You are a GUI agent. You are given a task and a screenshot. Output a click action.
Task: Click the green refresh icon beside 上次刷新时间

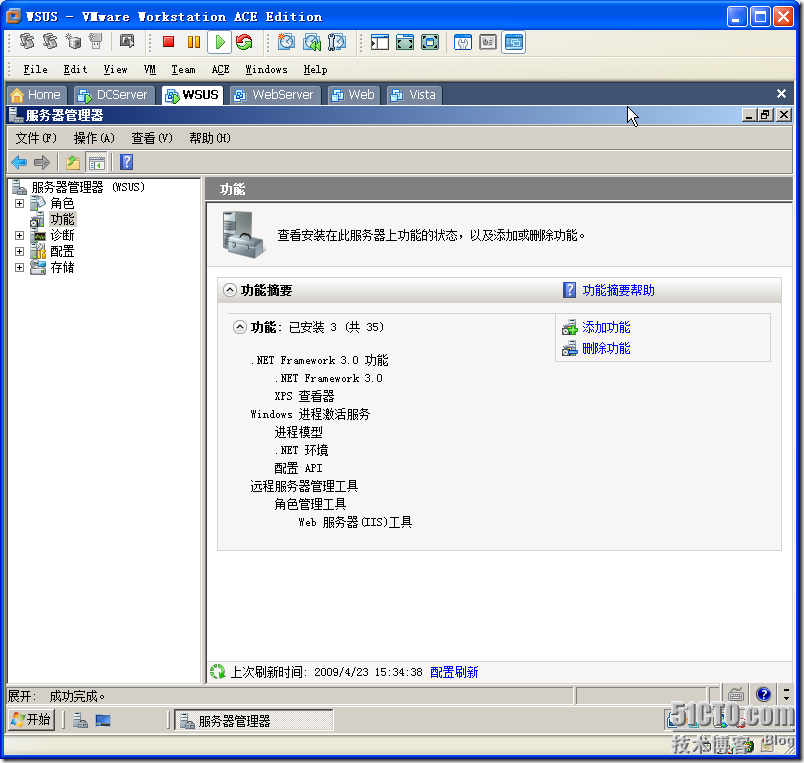coord(218,671)
